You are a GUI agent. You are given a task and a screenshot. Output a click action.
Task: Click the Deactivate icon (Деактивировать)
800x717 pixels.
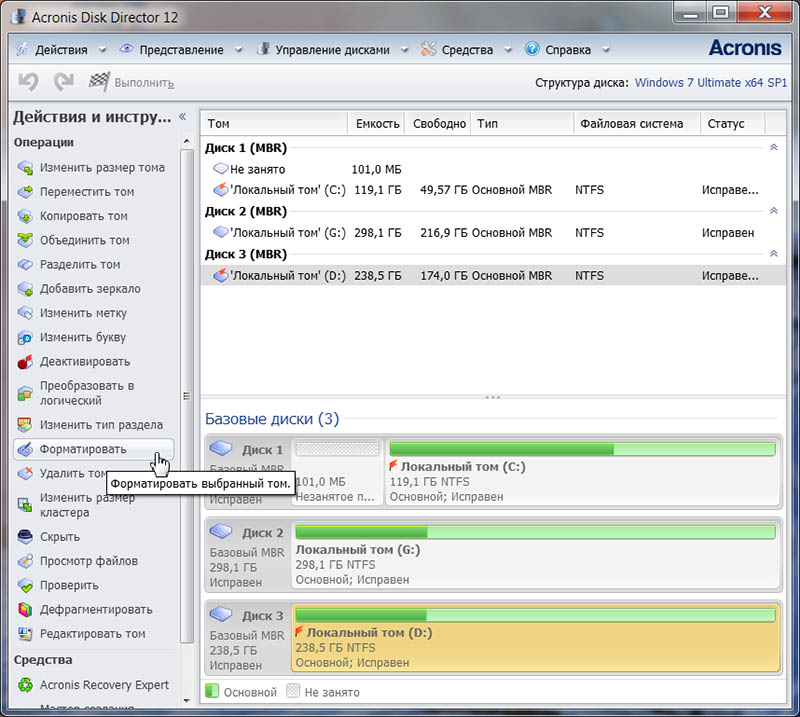(25, 362)
